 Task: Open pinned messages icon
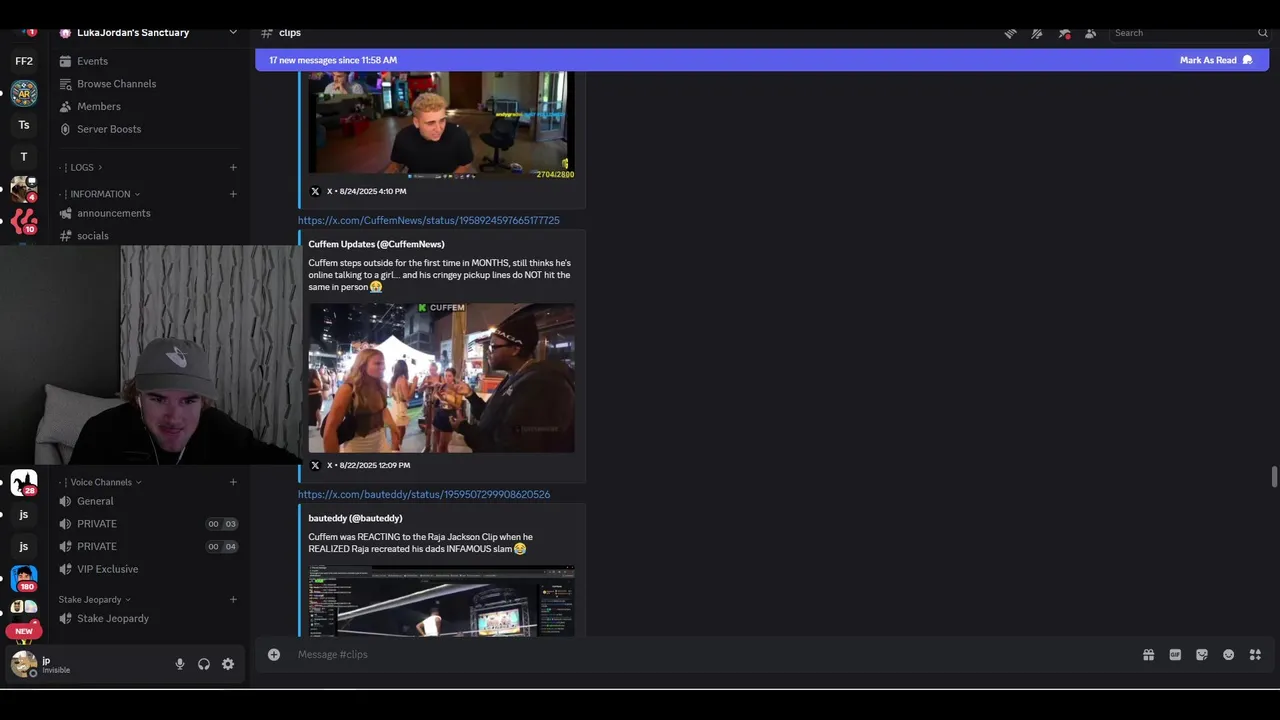[1064, 33]
